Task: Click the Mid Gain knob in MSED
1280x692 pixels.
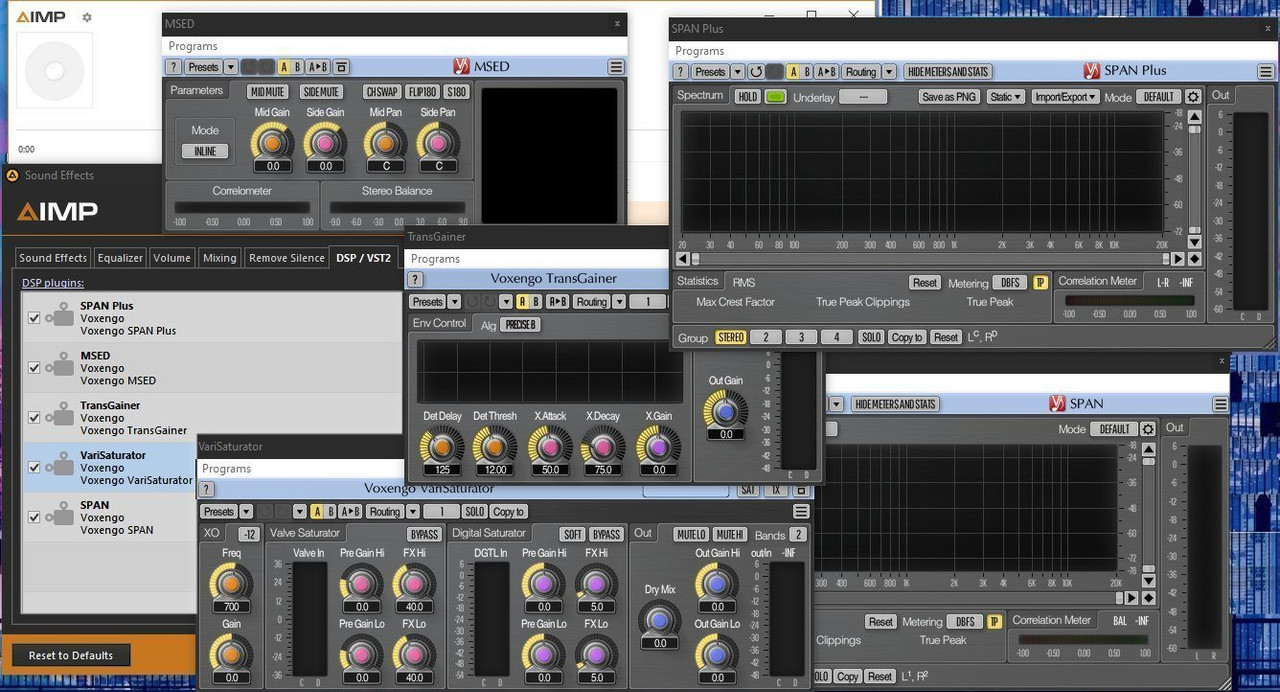Action: tap(272, 142)
